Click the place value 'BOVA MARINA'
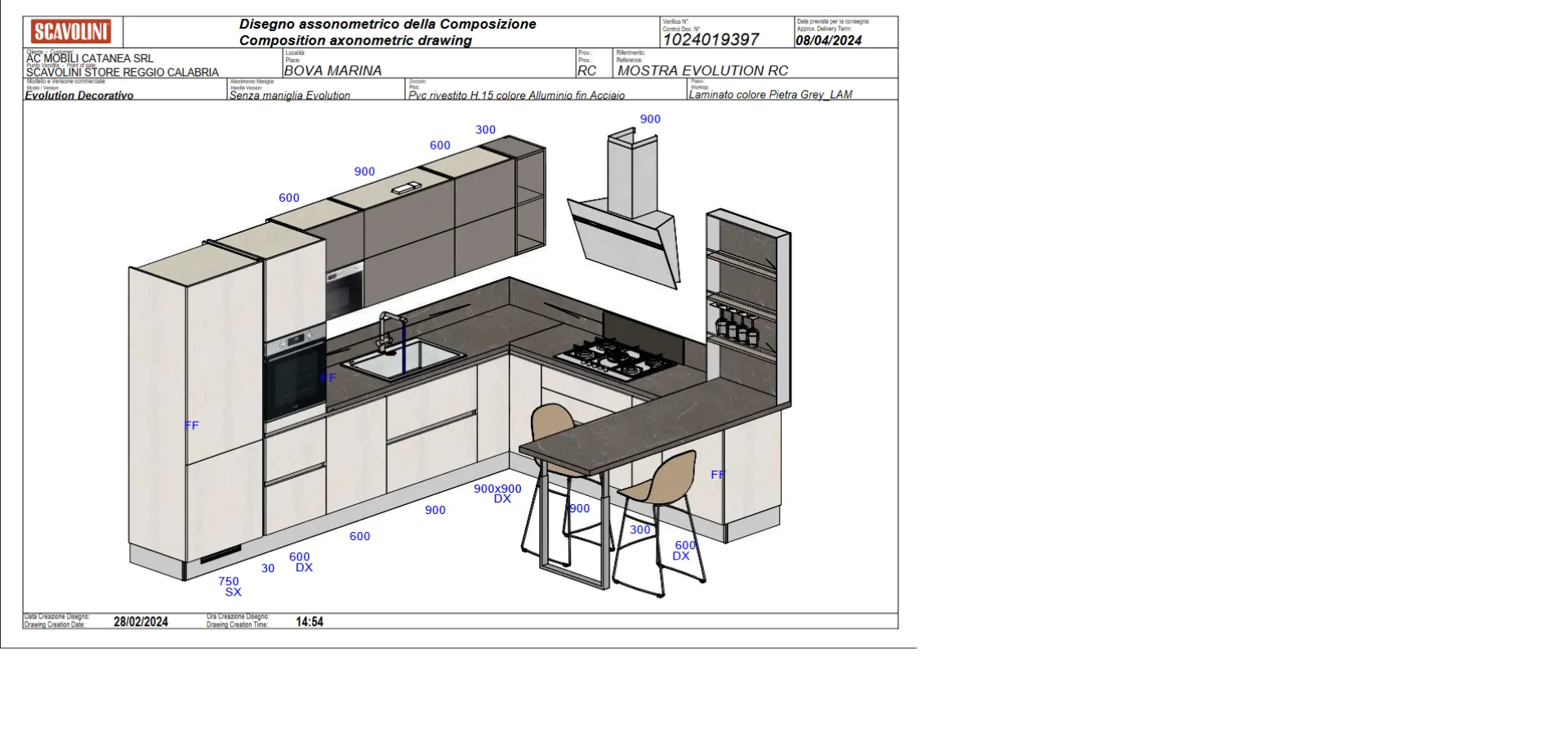This screenshot has height=746, width=1568. (x=332, y=70)
